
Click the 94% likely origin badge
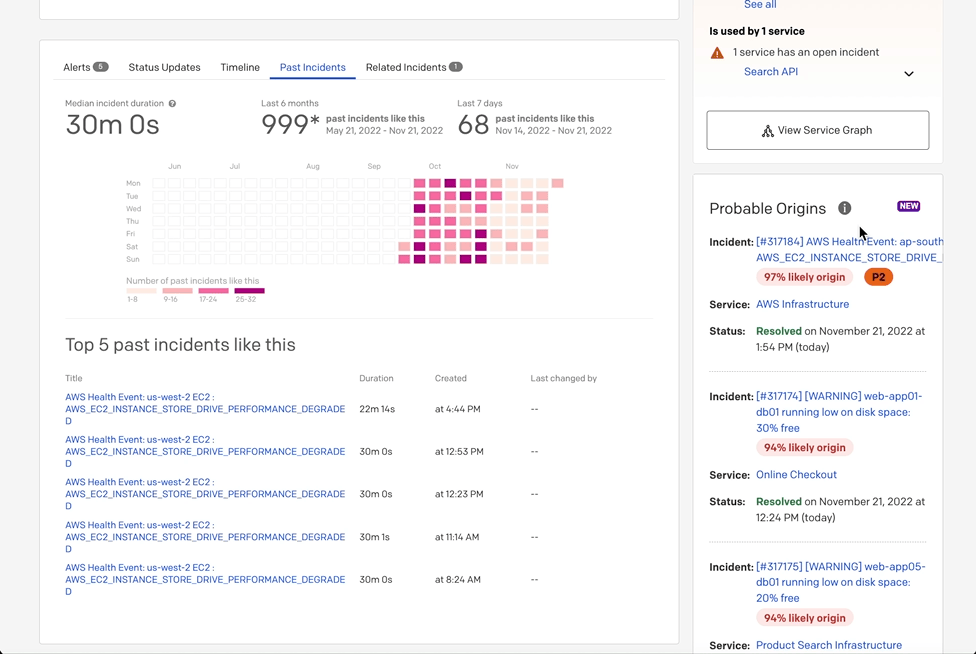[x=804, y=447]
